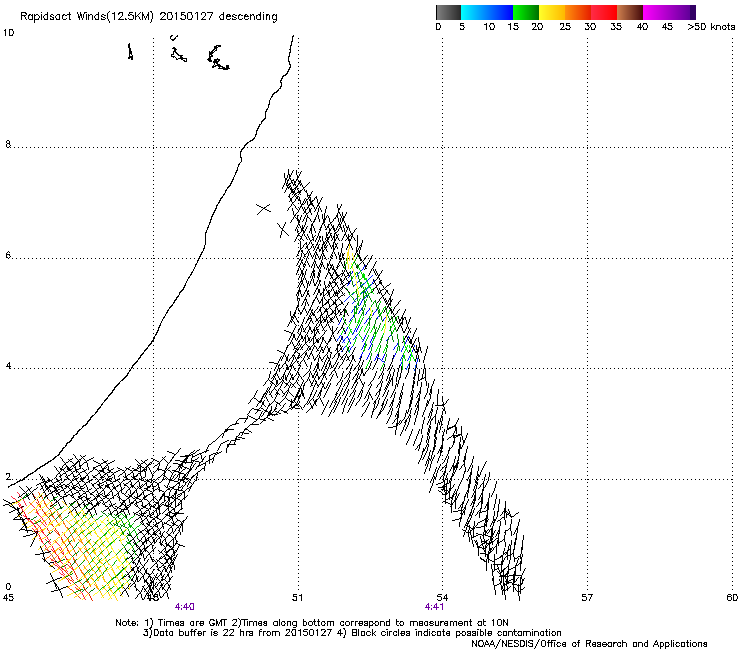Click the isolated X marker near 50E 7N
Viewport: 740px width, 650px height.
[263, 208]
